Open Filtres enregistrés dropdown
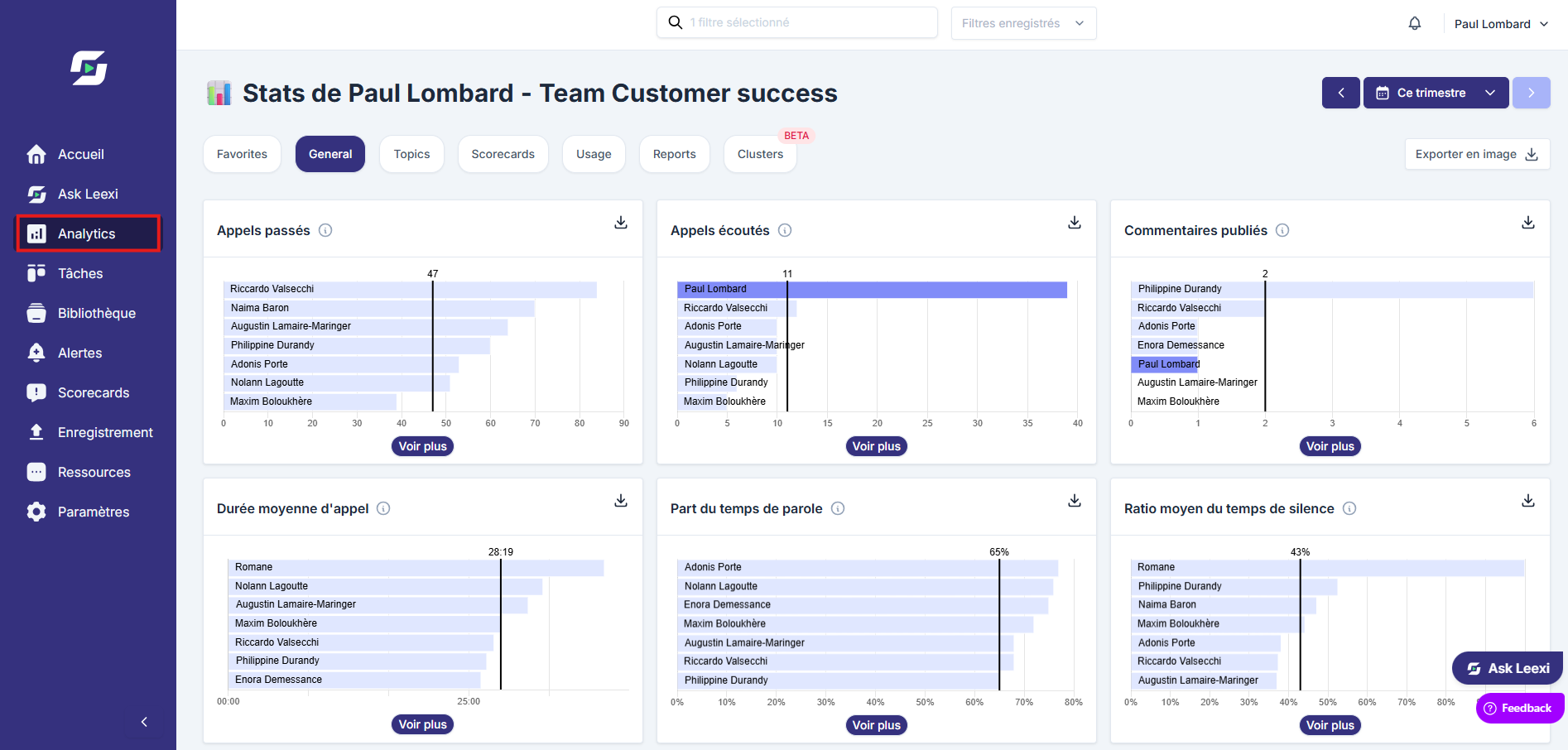This screenshot has width=1568, height=750. (x=1023, y=23)
